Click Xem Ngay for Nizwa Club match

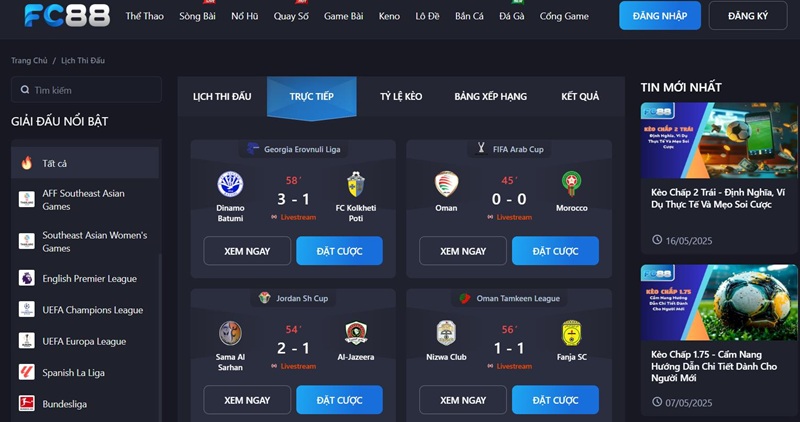[x=463, y=400]
